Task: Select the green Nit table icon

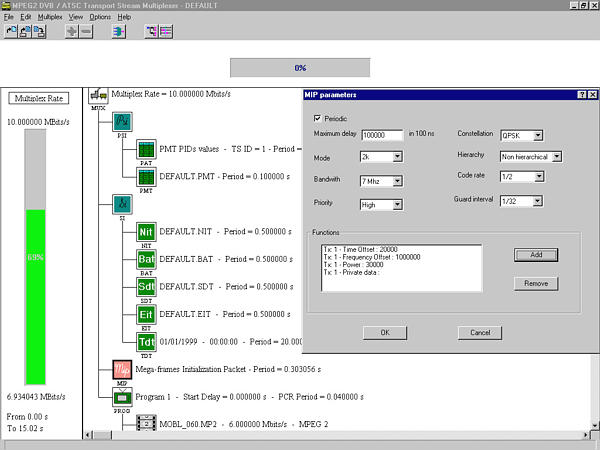Action: (x=146, y=232)
